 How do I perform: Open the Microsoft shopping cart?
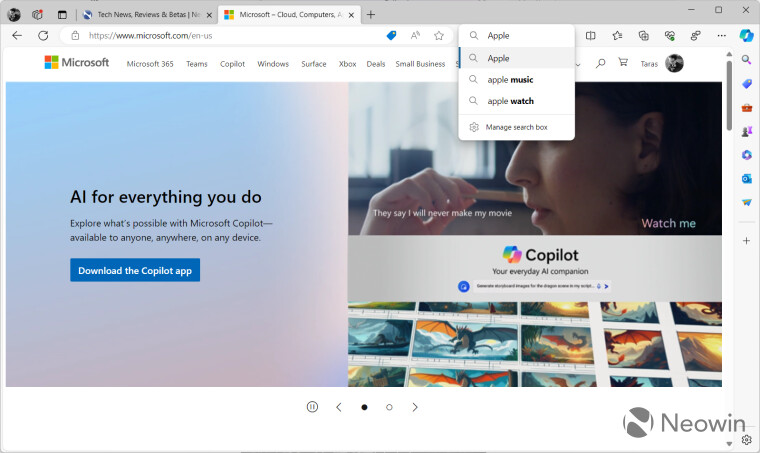[623, 62]
